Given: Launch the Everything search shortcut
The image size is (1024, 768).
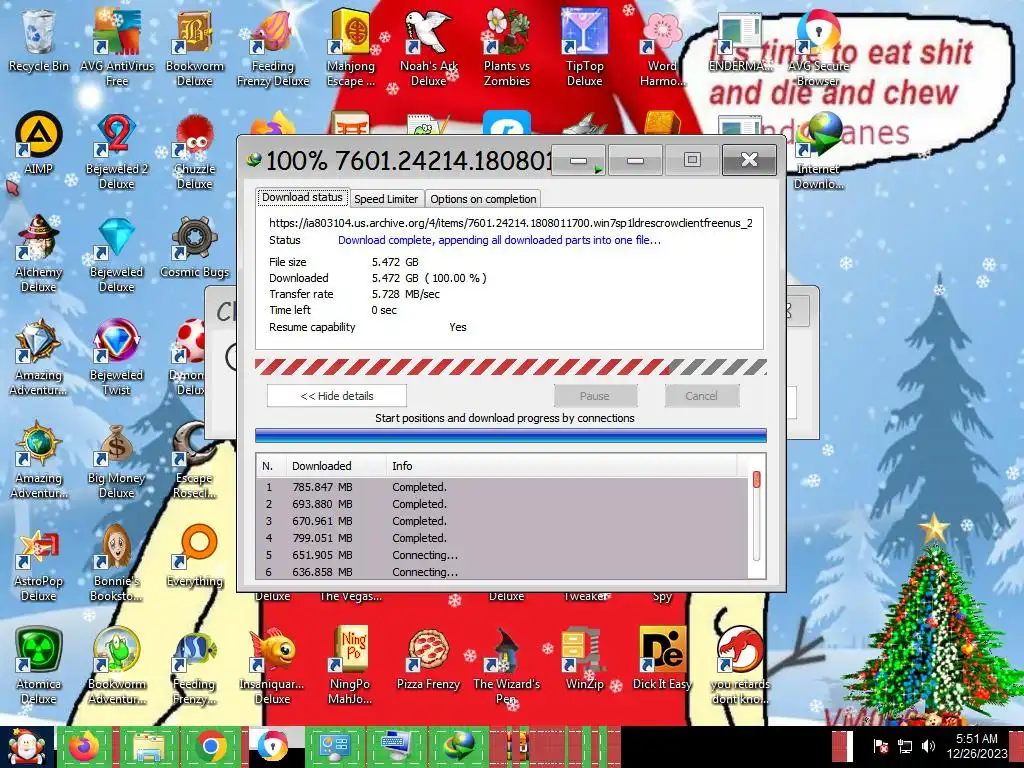Looking at the screenshot, I should pos(195,556).
